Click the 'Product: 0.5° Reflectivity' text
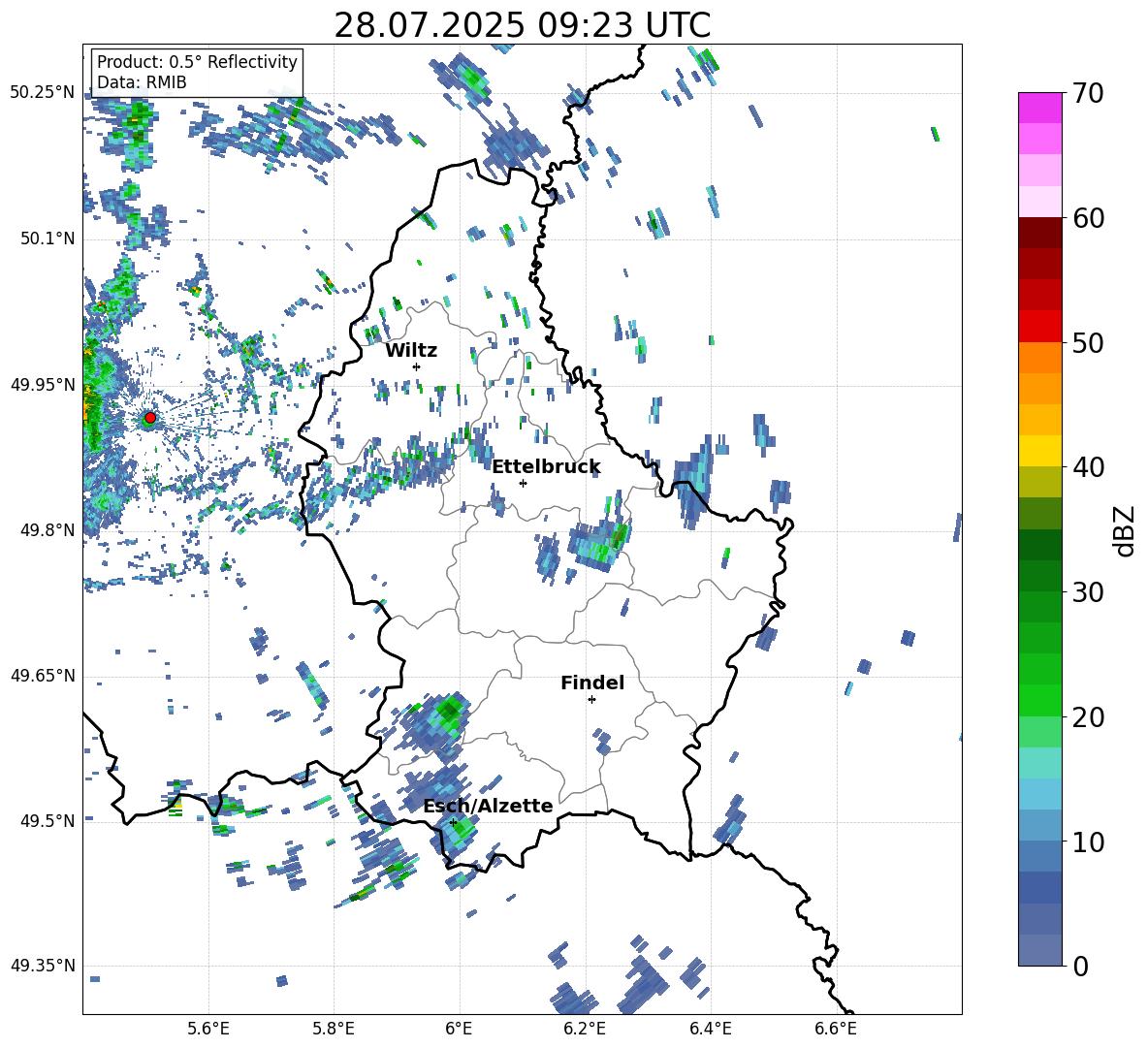The image size is (1148, 1048). click(197, 62)
